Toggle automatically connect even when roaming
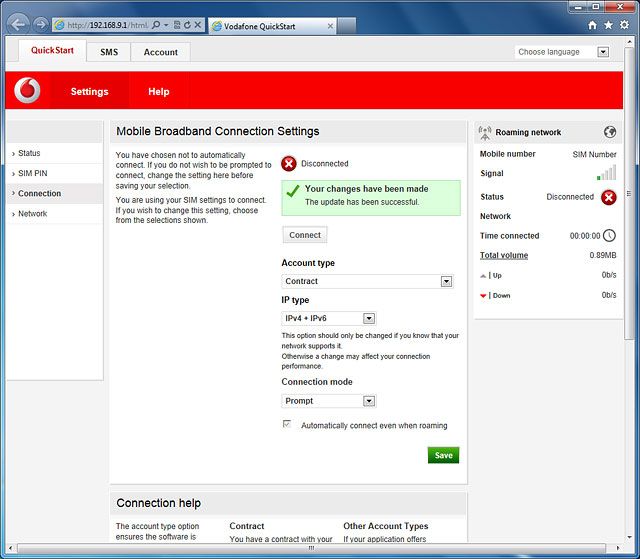The height and width of the screenshot is (559, 640). click(x=288, y=425)
